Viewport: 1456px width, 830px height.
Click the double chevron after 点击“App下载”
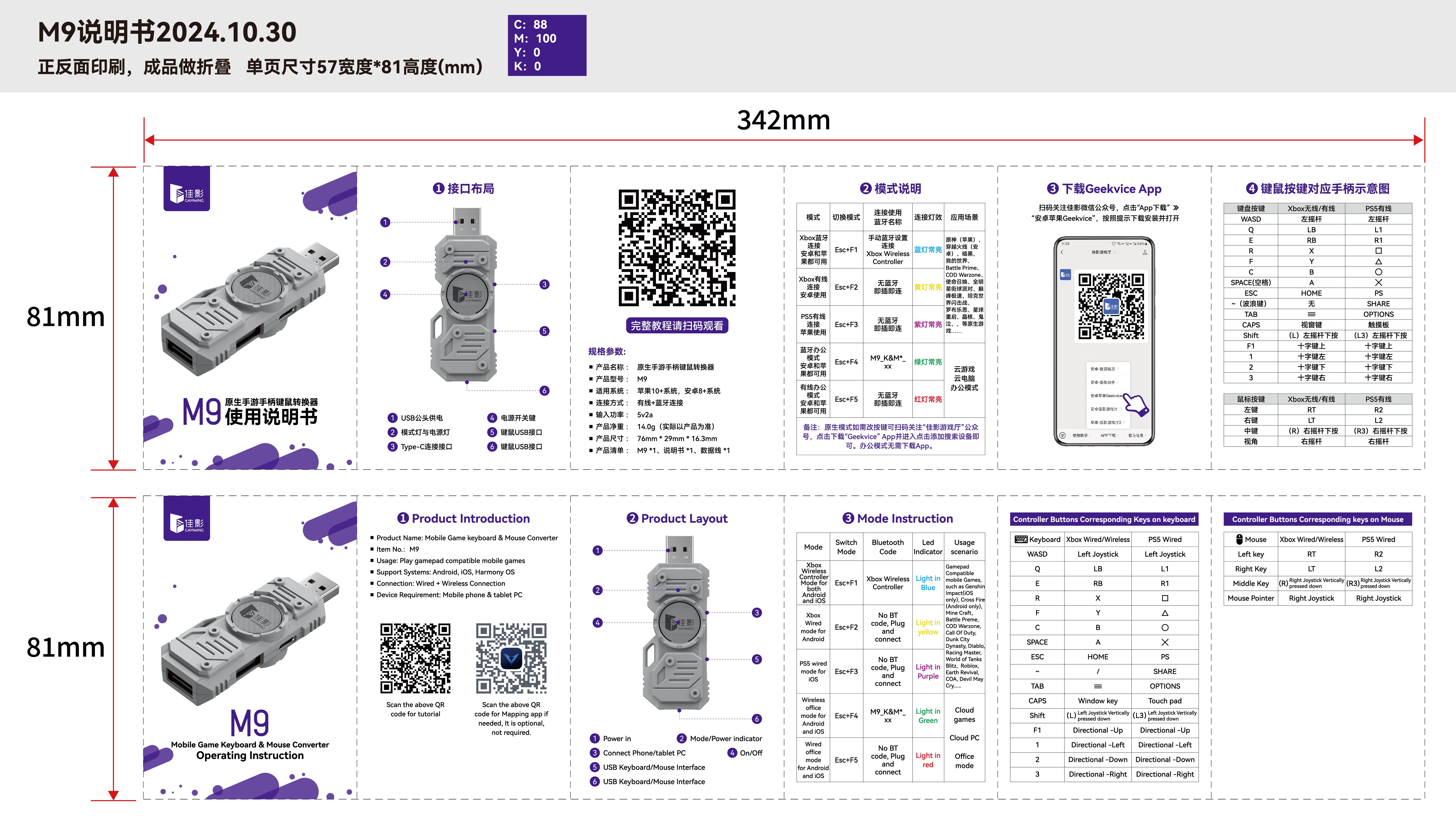tap(1176, 207)
